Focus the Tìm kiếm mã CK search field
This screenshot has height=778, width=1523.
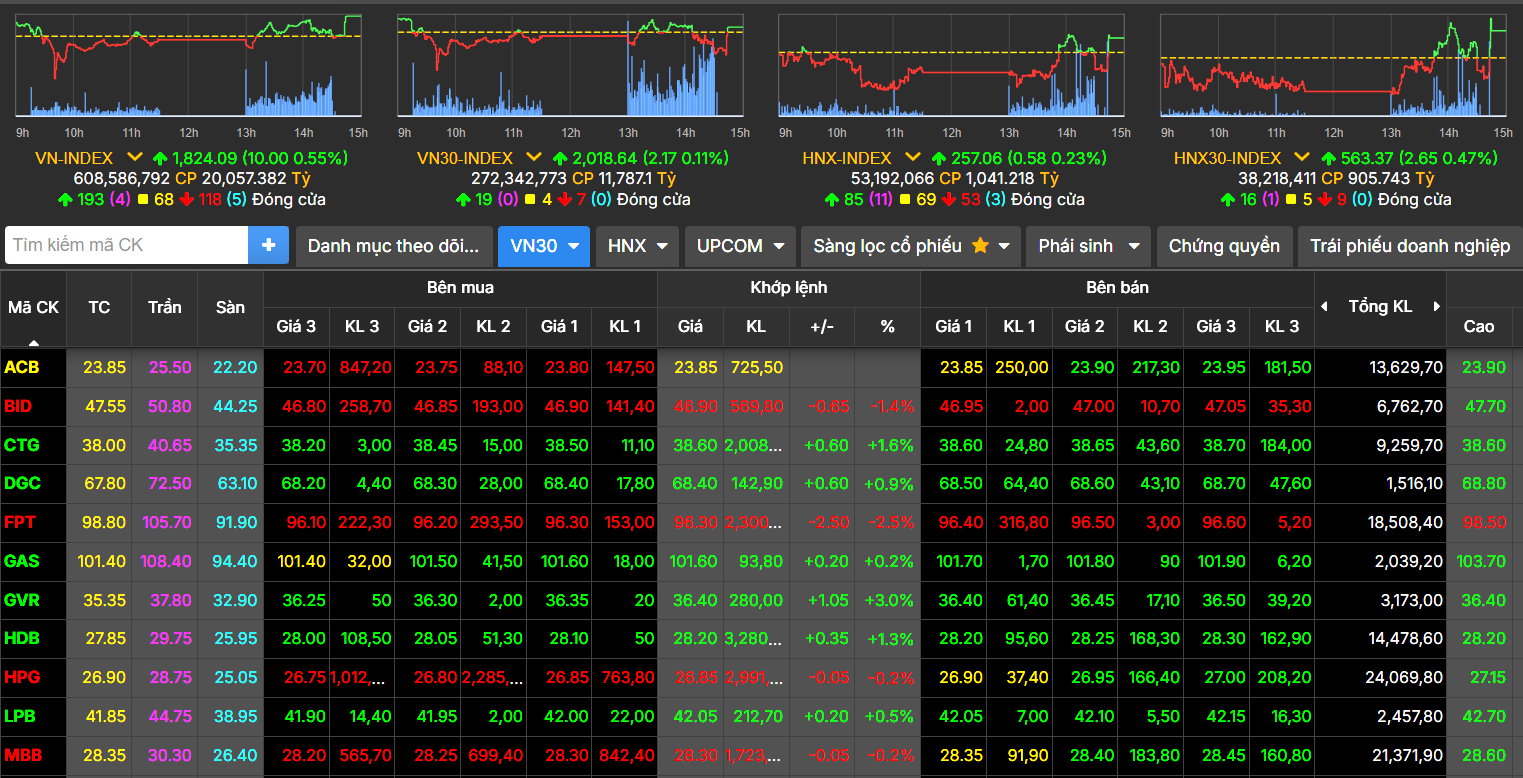pos(127,245)
